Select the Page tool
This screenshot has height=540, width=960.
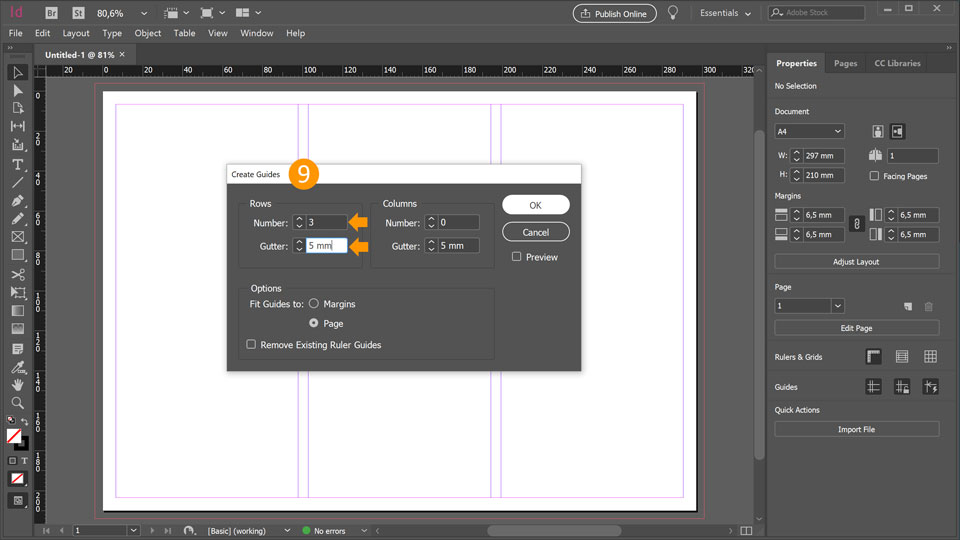(18, 108)
